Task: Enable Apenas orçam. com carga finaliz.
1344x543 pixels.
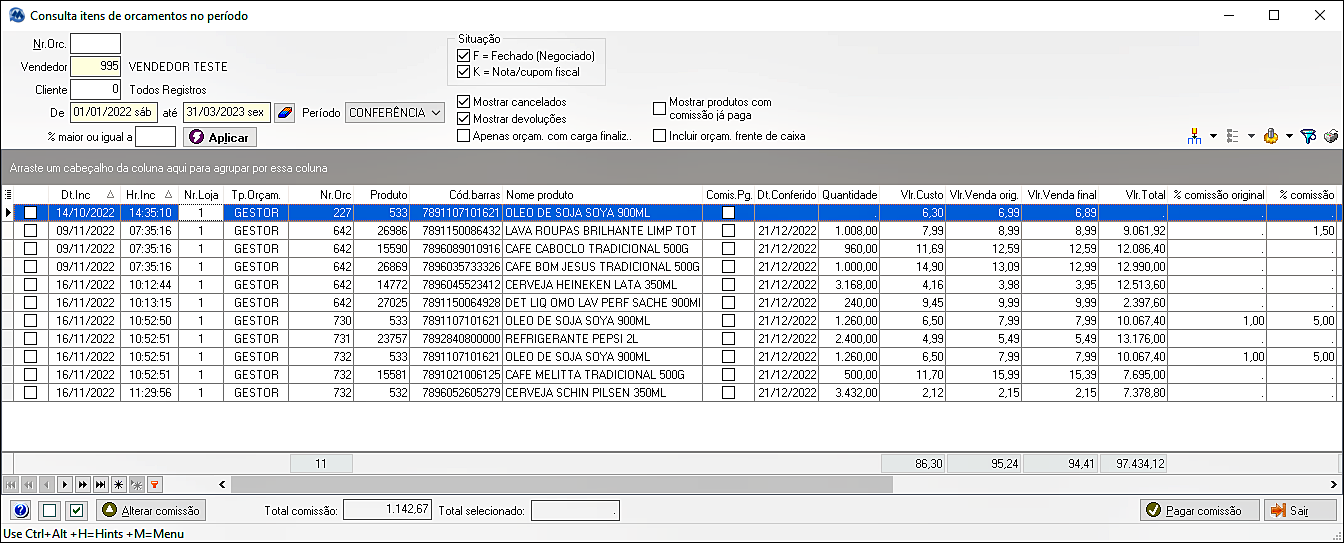Action: [463, 136]
